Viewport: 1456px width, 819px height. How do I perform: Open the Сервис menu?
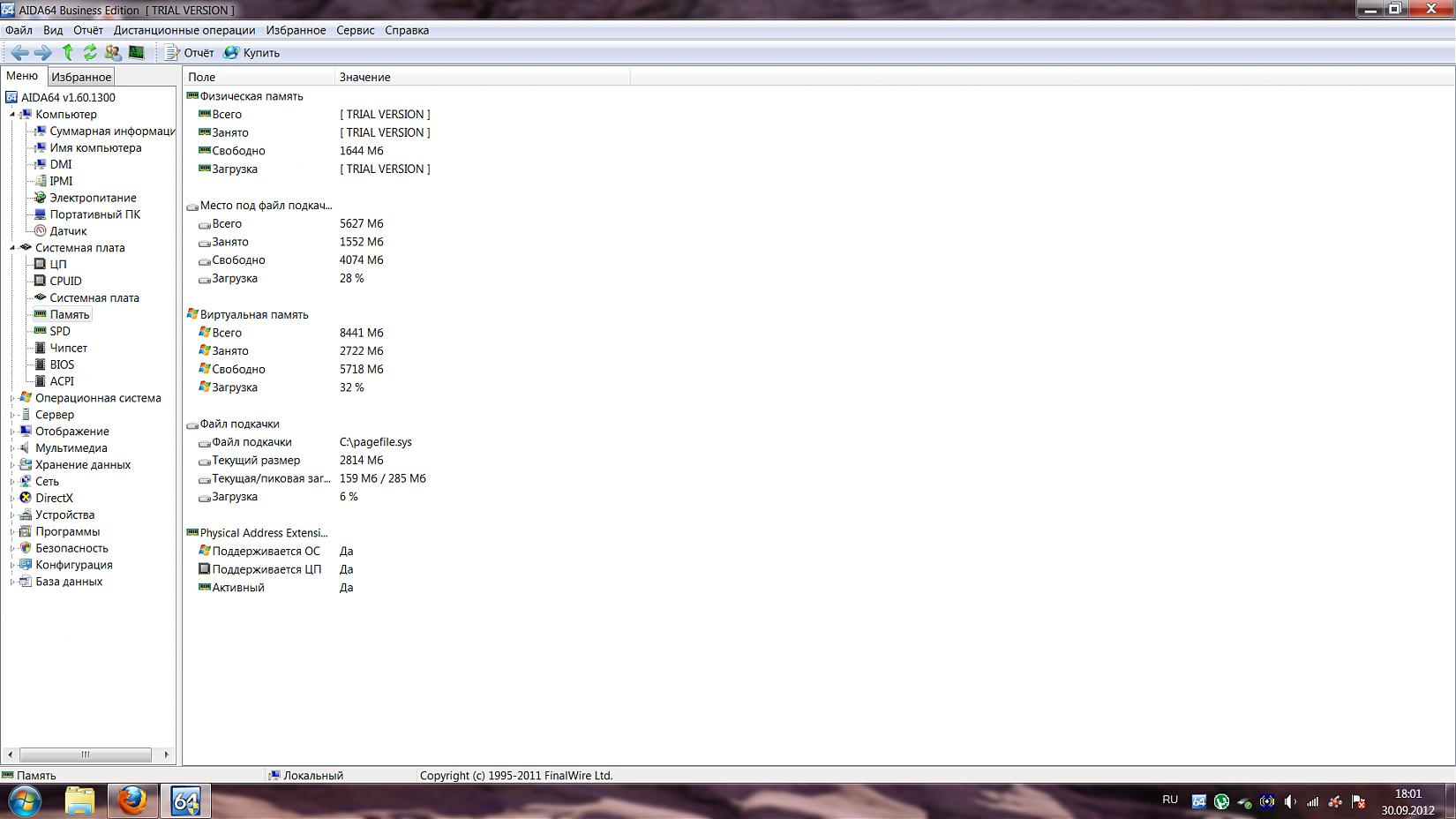pos(356,30)
